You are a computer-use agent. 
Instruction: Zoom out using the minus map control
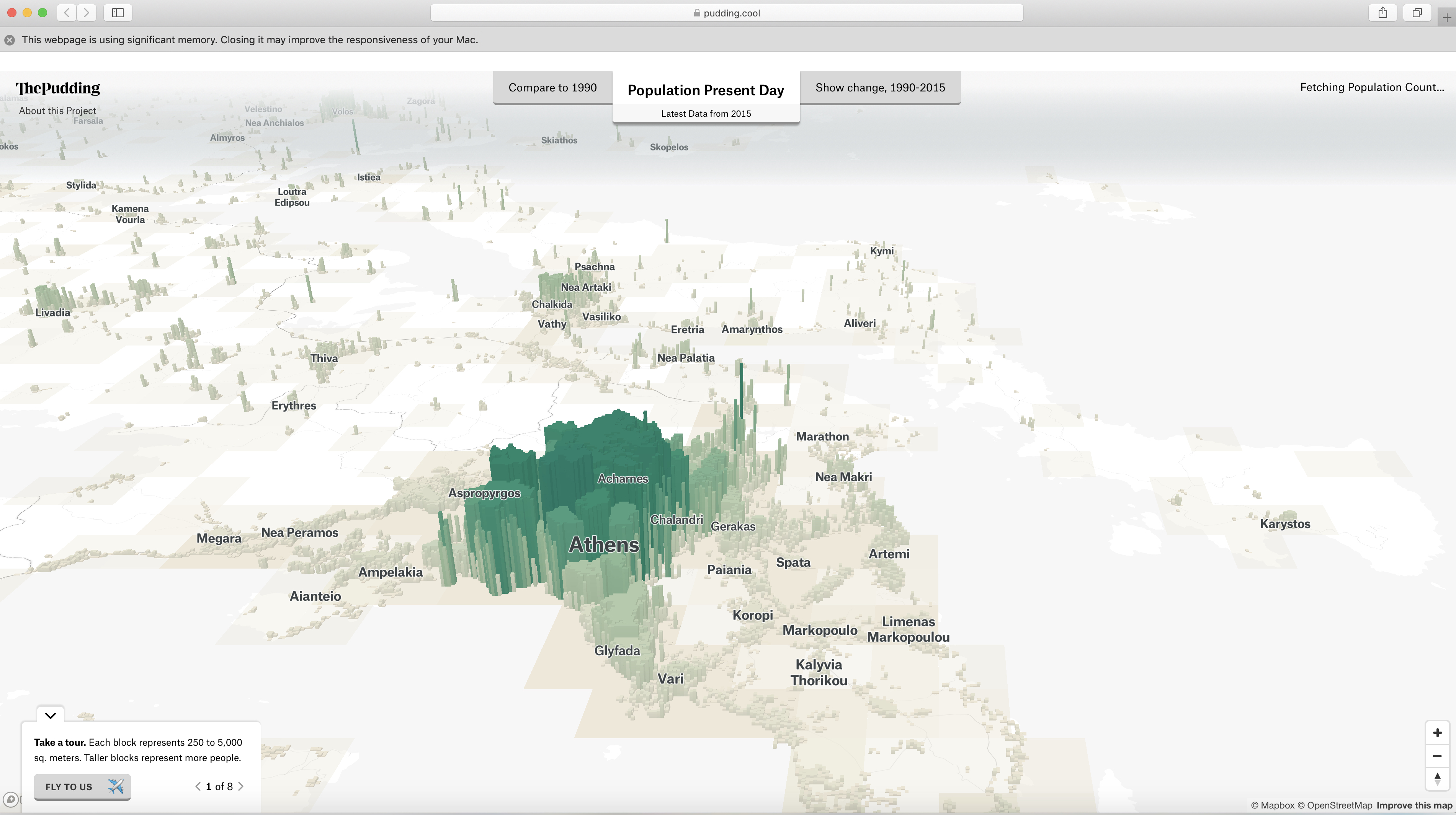click(1437, 756)
